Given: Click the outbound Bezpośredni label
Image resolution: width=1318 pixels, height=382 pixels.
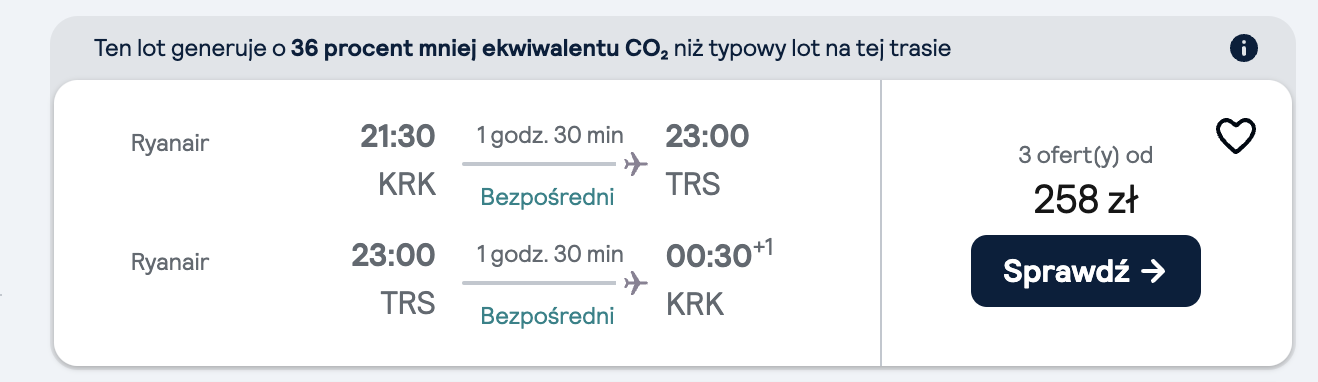Looking at the screenshot, I should click(x=548, y=197).
